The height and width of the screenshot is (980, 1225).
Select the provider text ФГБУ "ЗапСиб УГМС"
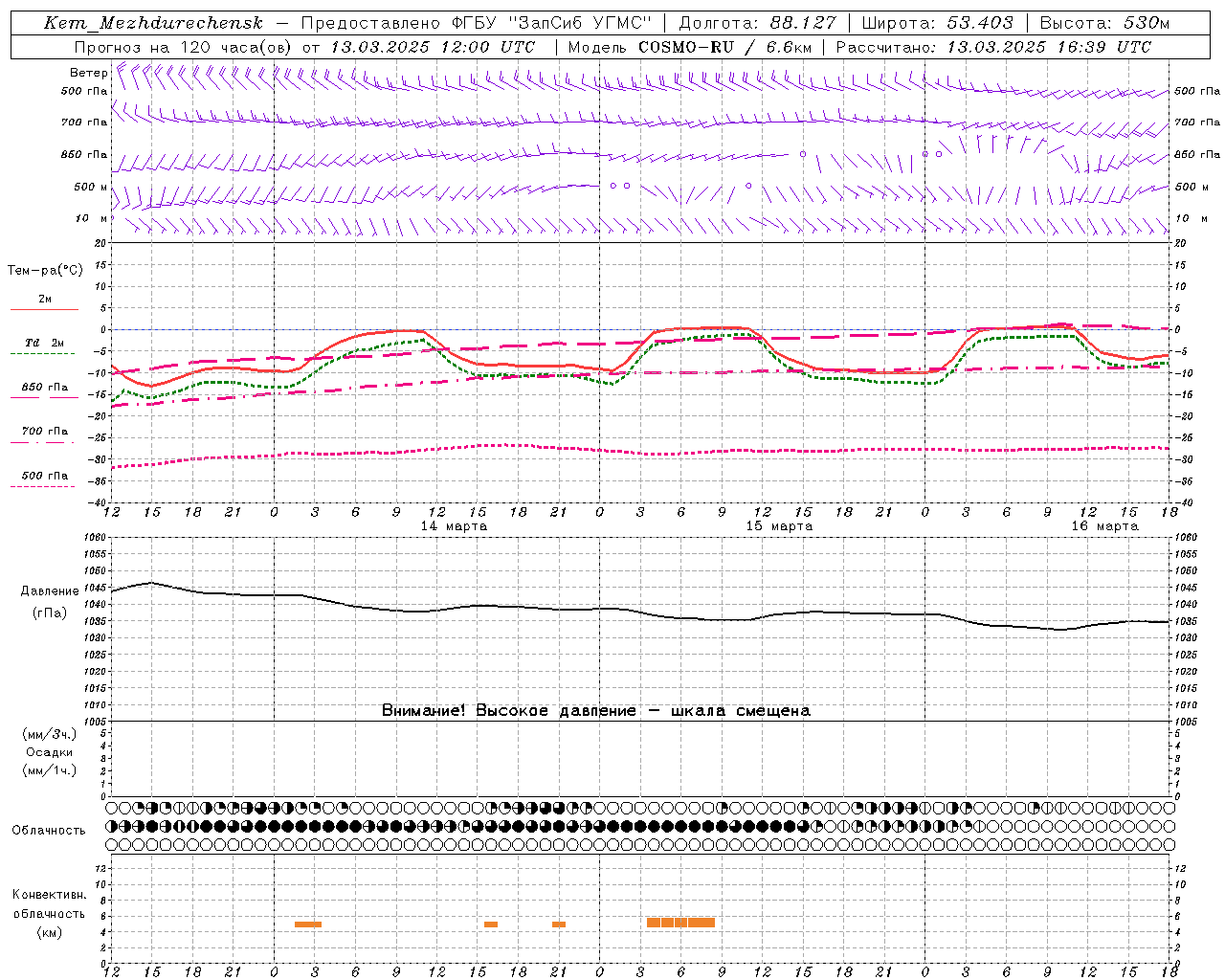coord(551,23)
